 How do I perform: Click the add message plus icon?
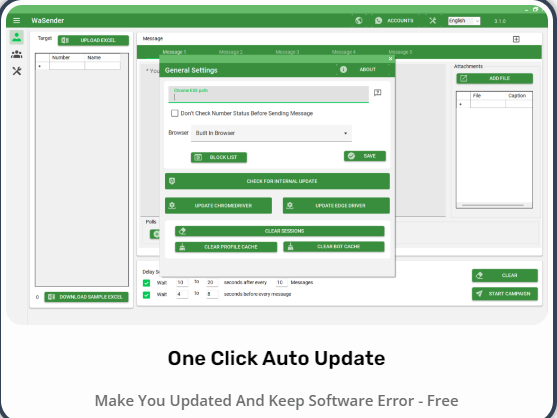(516, 39)
